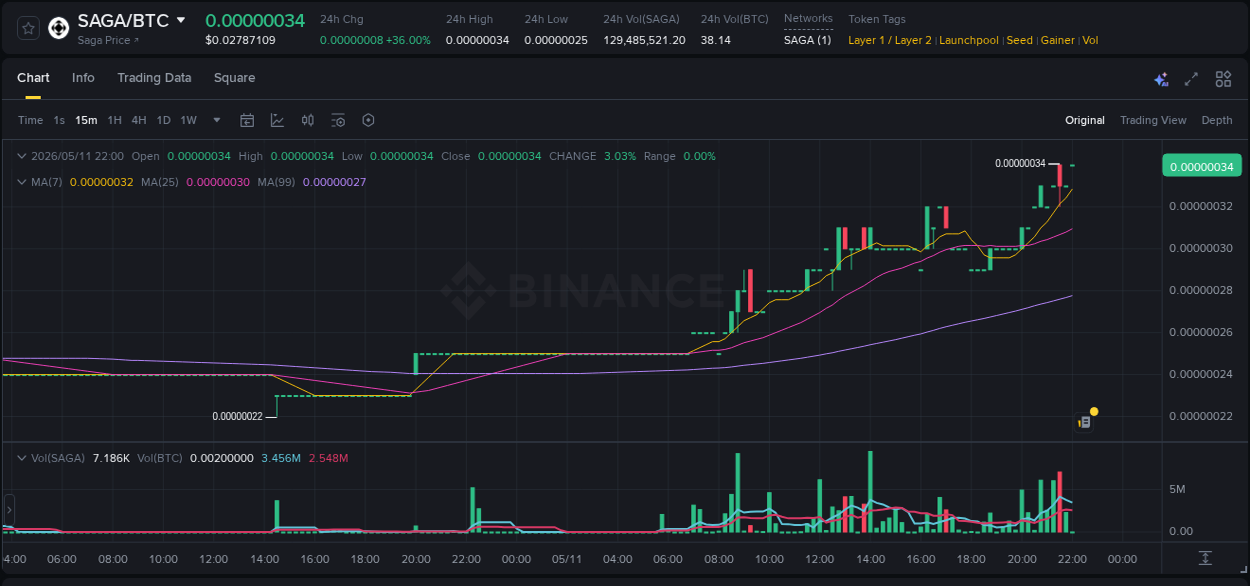Click the green current price label on axis

[x=1201, y=166]
